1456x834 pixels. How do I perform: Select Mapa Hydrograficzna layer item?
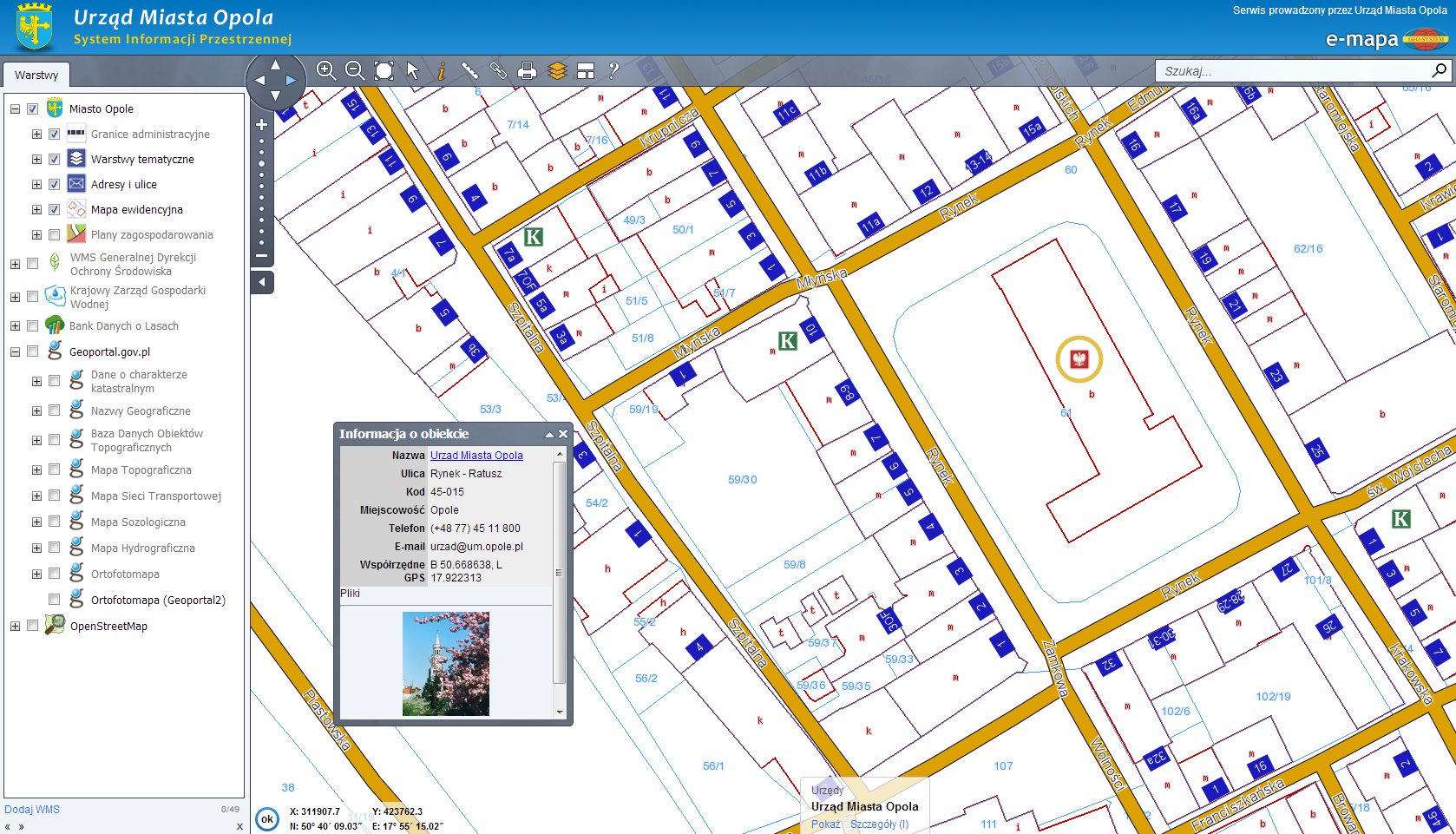pyautogui.click(x=143, y=548)
